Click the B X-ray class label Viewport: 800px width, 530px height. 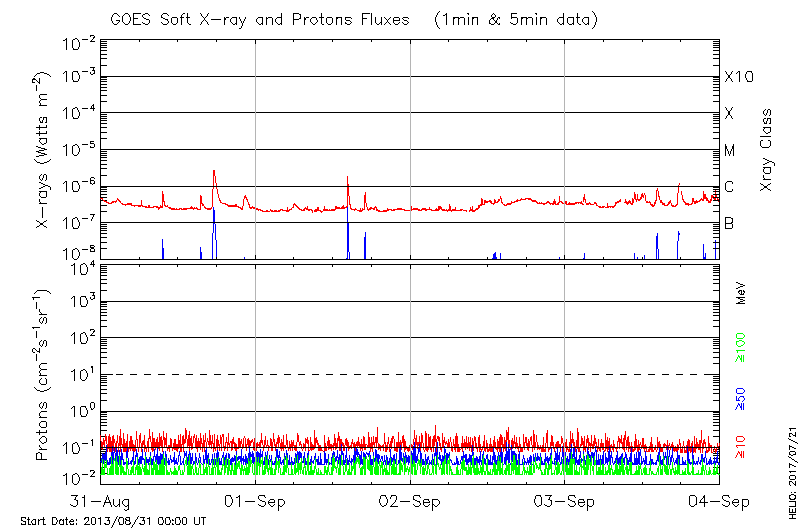[x=729, y=223]
